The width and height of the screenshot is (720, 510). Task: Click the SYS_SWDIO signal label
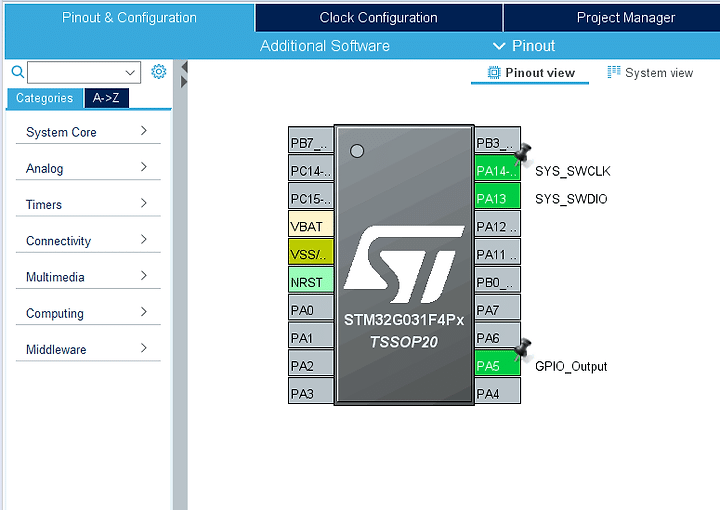tap(571, 199)
